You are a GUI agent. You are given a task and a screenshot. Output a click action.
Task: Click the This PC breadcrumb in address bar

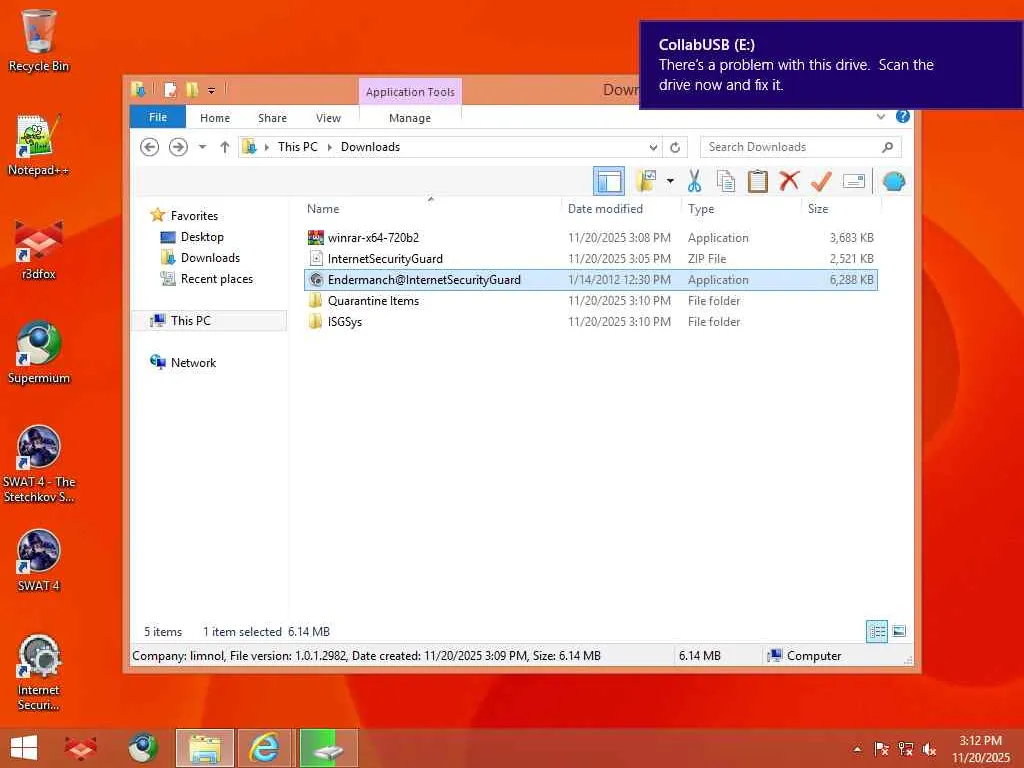[298, 147]
